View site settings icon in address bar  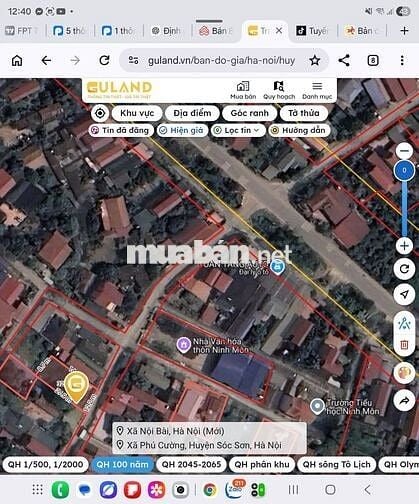134,60
